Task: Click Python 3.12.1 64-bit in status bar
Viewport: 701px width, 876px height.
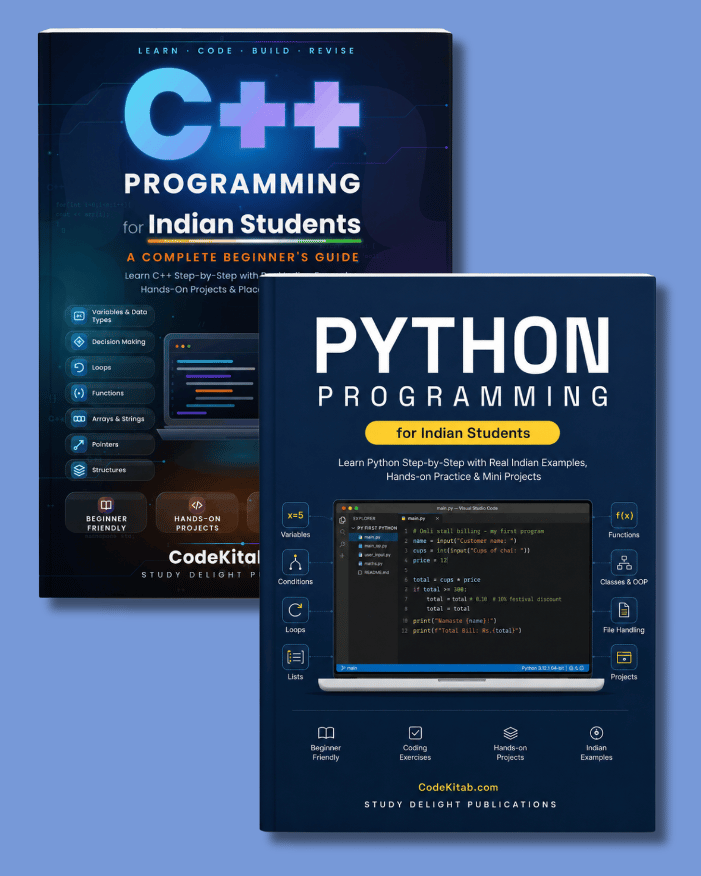Action: pos(544,668)
